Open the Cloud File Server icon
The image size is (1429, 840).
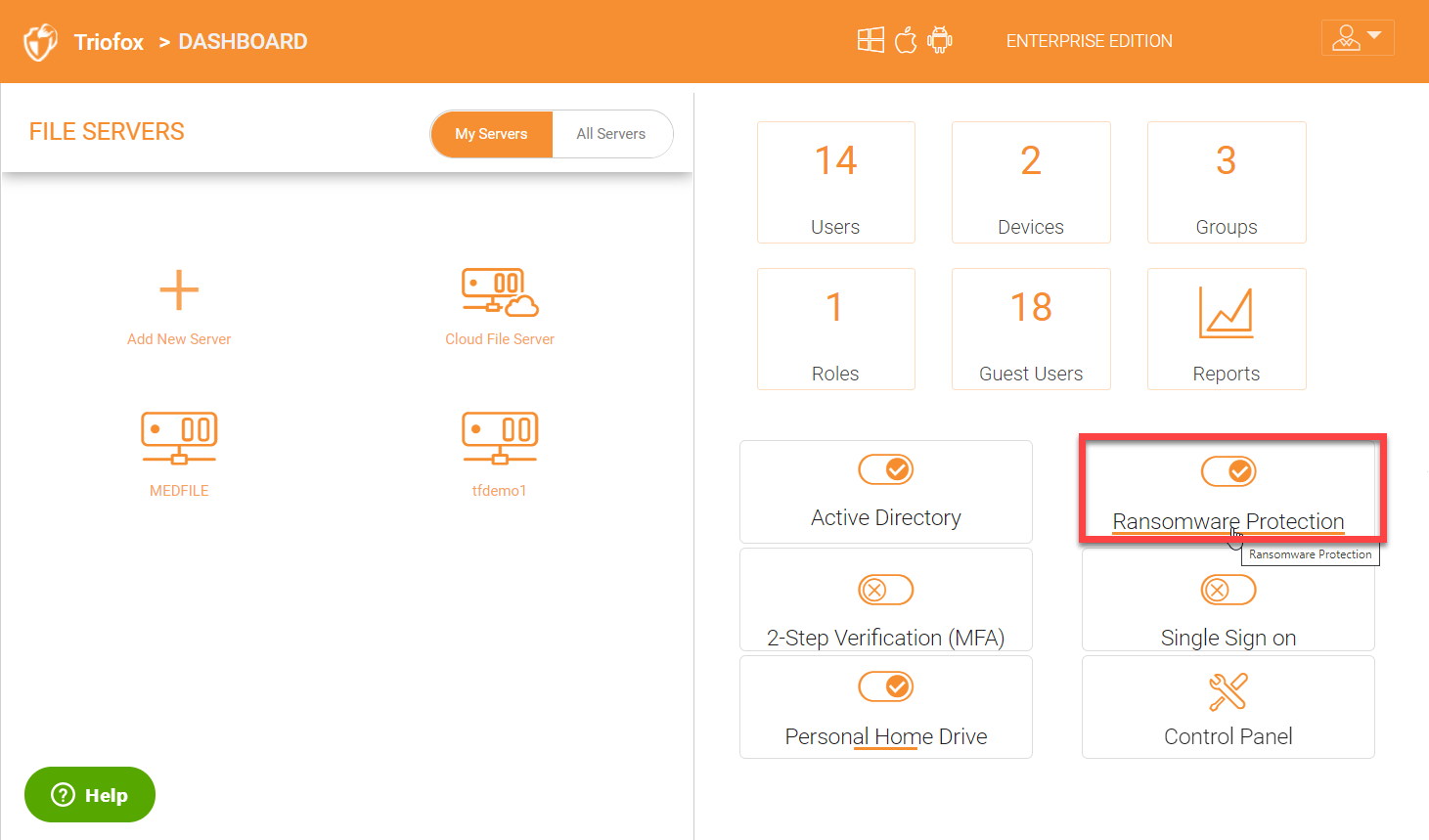(x=500, y=291)
